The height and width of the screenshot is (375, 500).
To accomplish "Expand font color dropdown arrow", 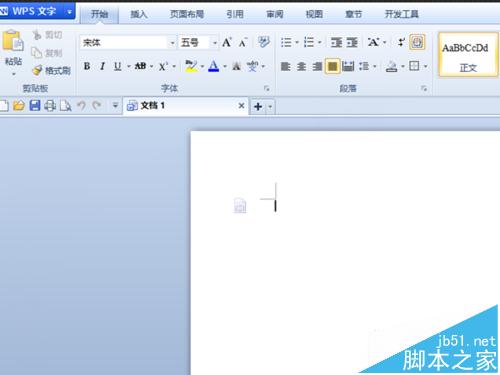I will [225, 66].
